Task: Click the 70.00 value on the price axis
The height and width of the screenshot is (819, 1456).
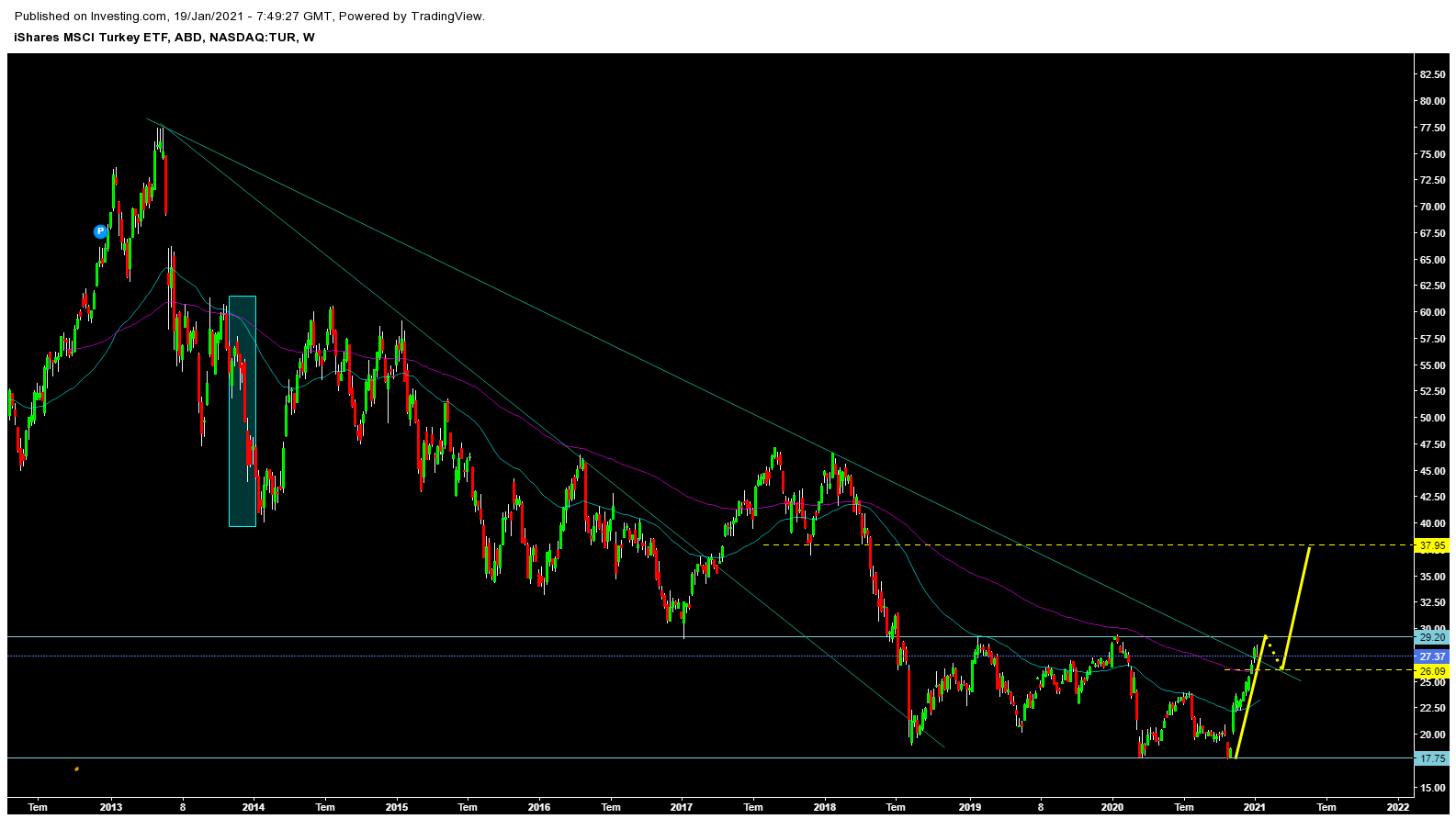Action: pos(1432,207)
